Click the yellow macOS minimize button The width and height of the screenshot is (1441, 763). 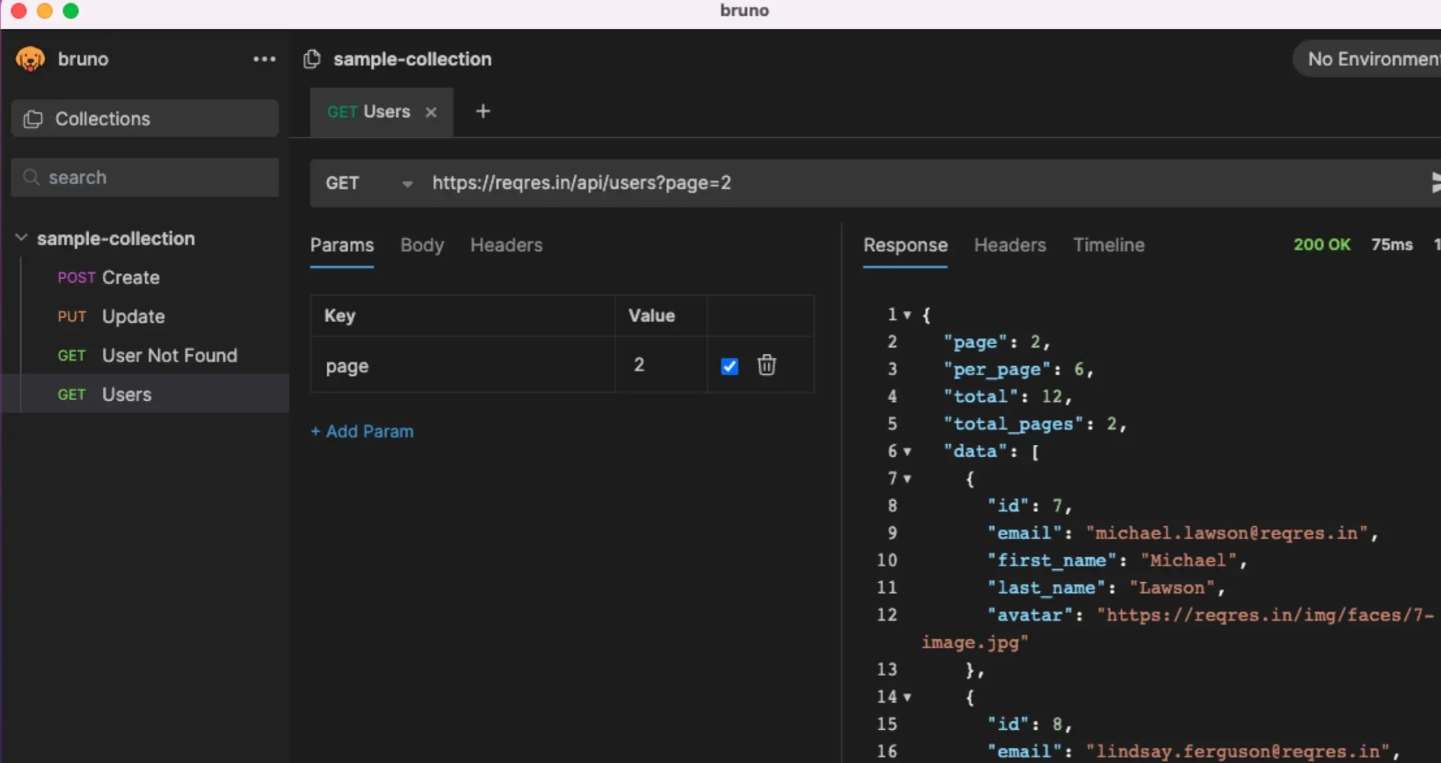click(x=44, y=11)
